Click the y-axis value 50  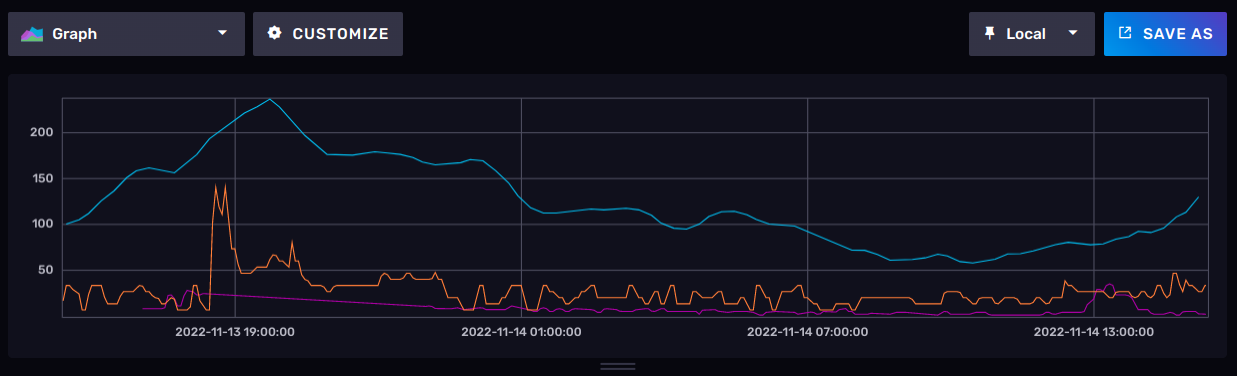tap(46, 270)
